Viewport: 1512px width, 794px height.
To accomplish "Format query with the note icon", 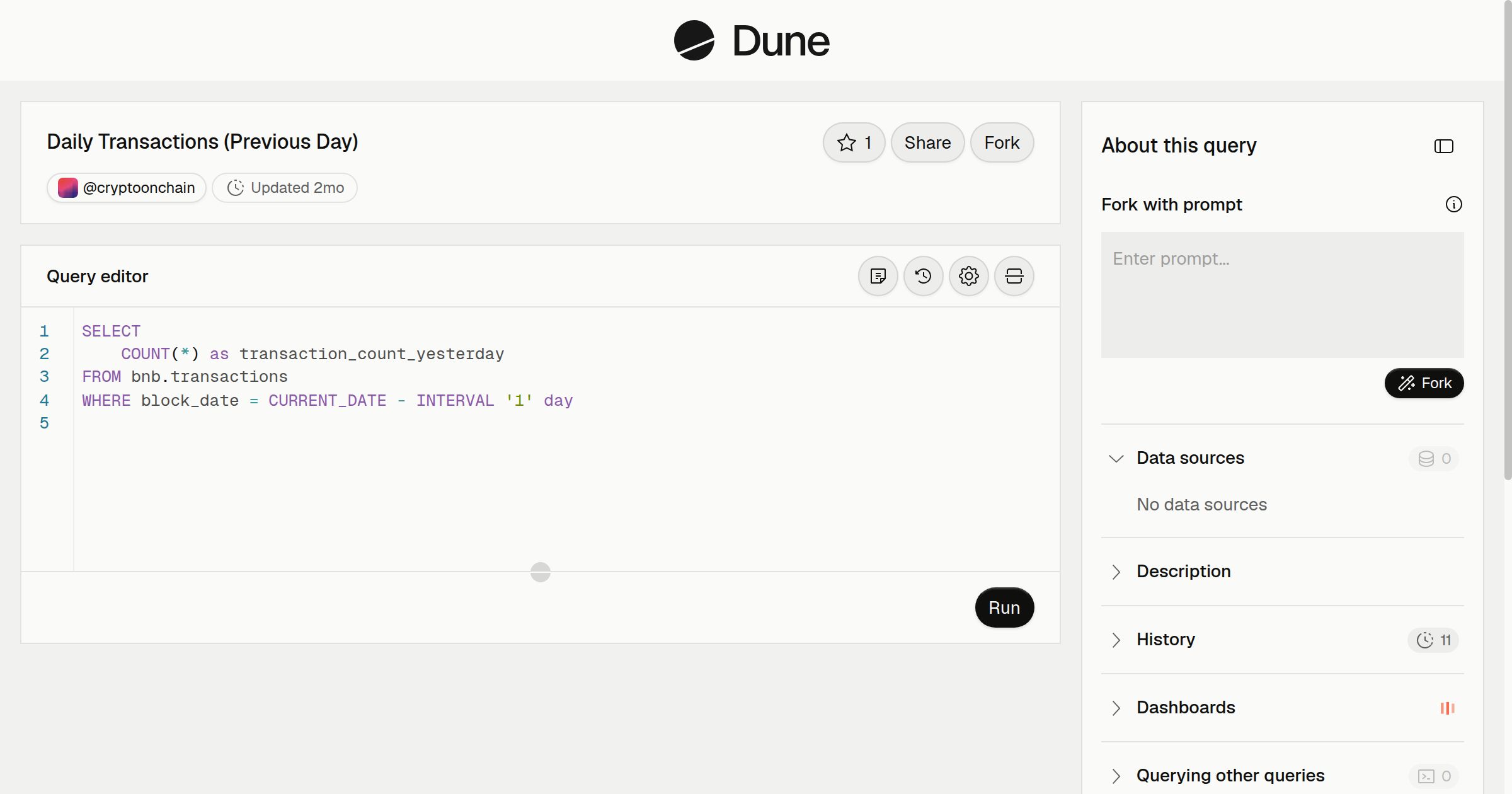I will click(x=878, y=276).
